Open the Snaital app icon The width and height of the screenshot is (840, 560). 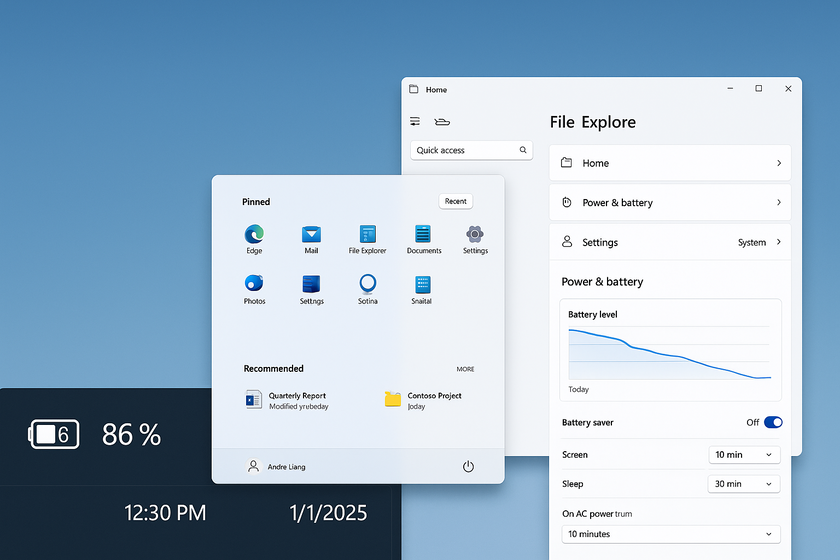click(422, 284)
